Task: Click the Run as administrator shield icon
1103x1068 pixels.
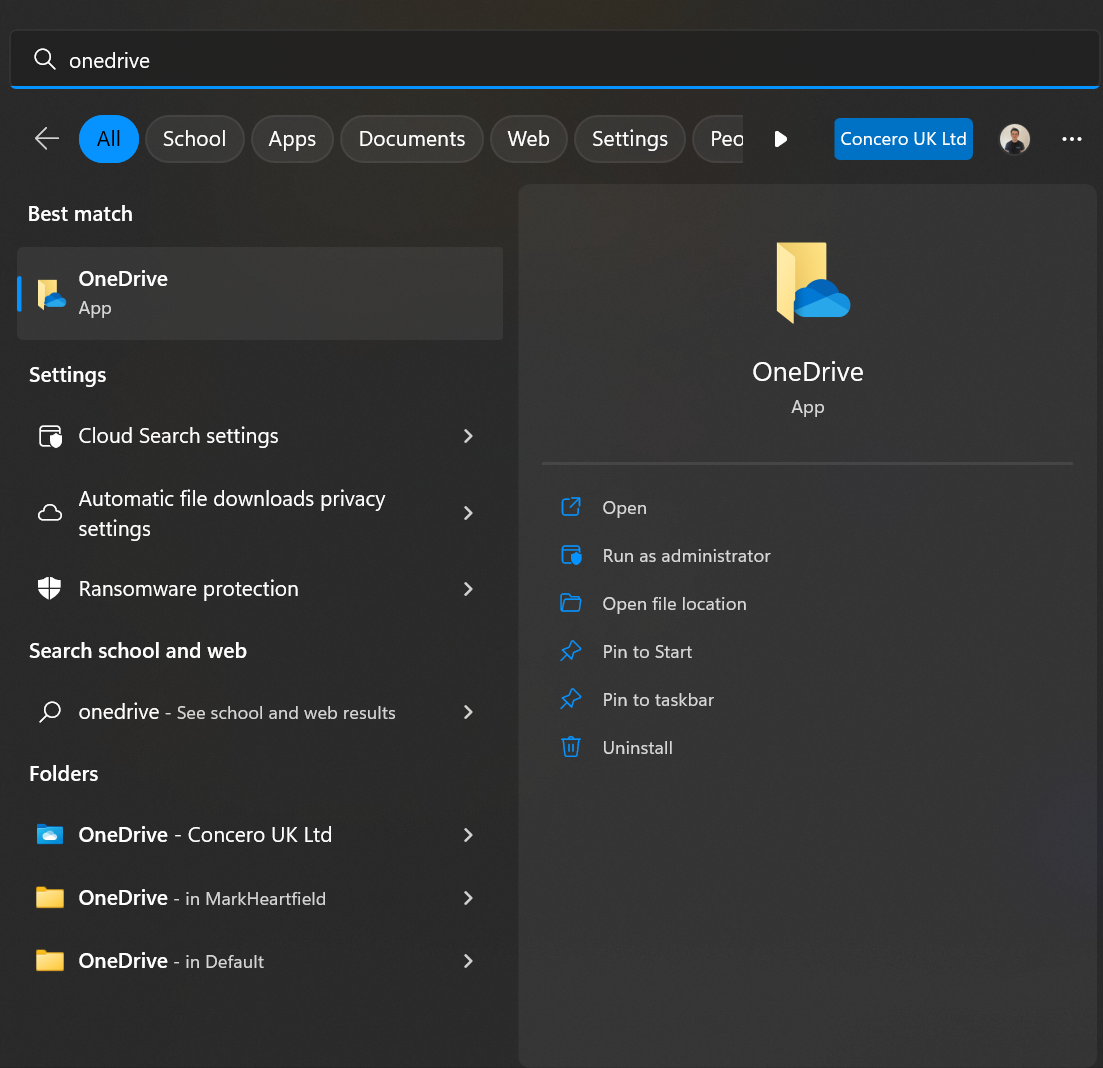Action: 571,555
